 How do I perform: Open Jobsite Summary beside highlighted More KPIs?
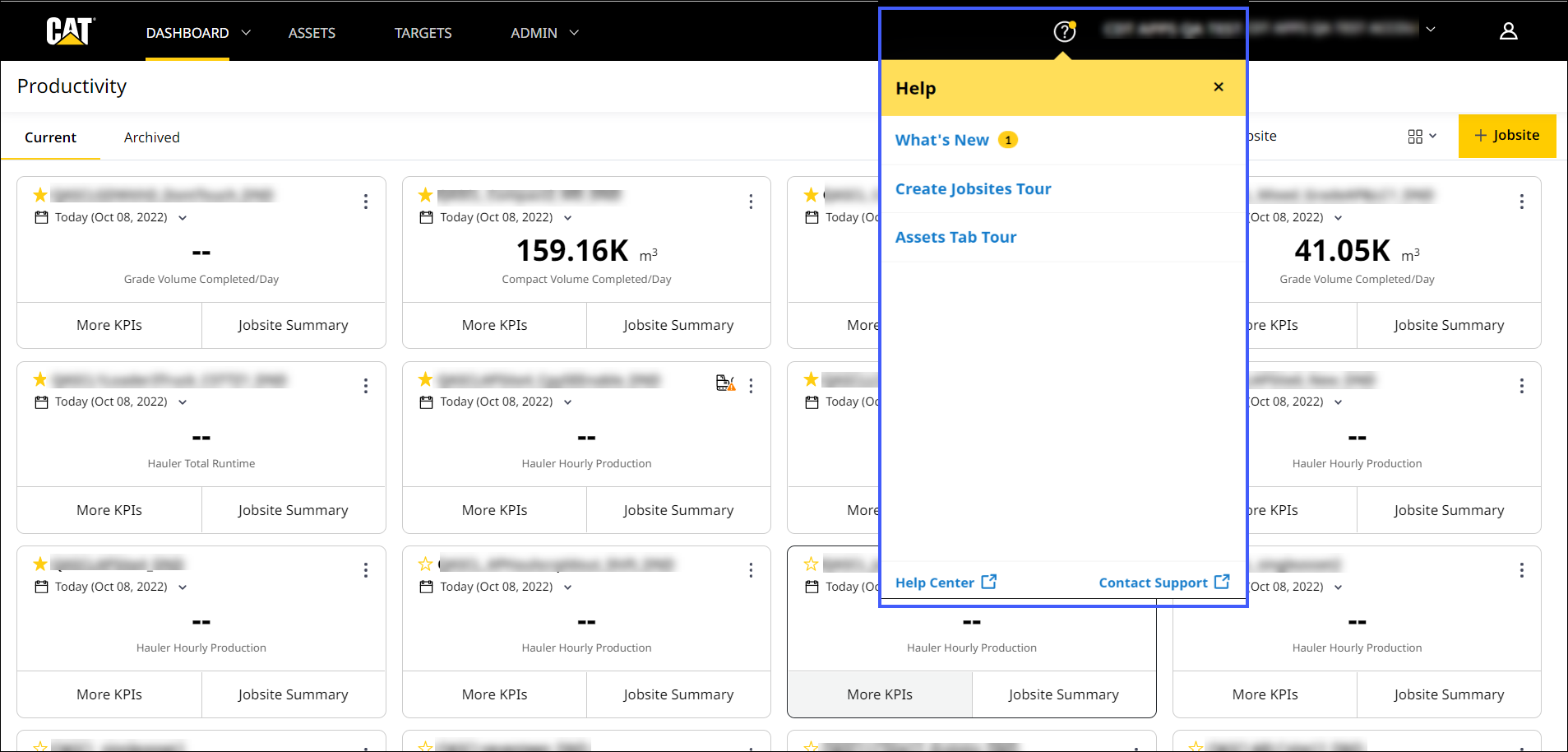[x=1064, y=694]
